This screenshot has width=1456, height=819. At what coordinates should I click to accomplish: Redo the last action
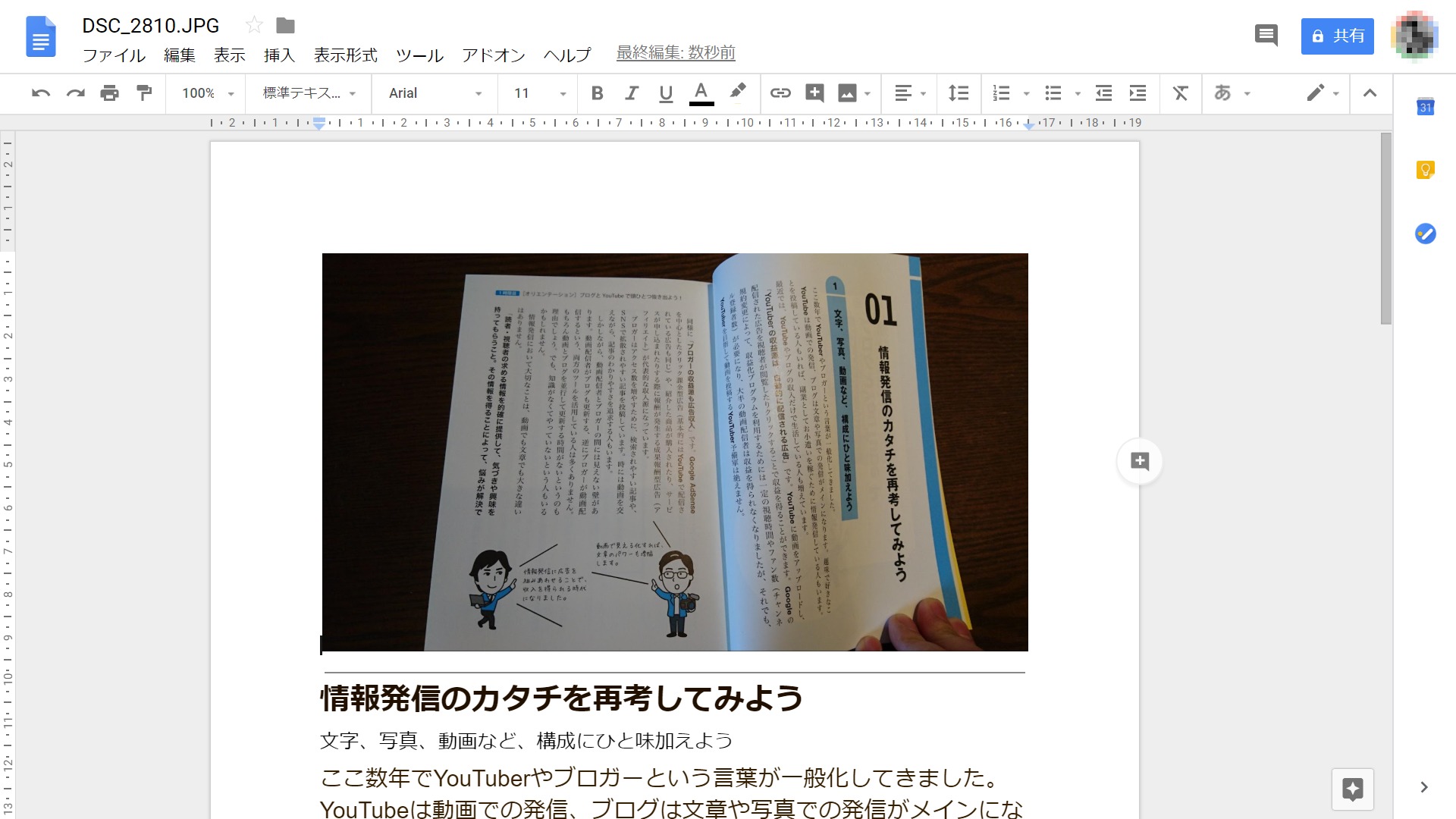point(75,93)
